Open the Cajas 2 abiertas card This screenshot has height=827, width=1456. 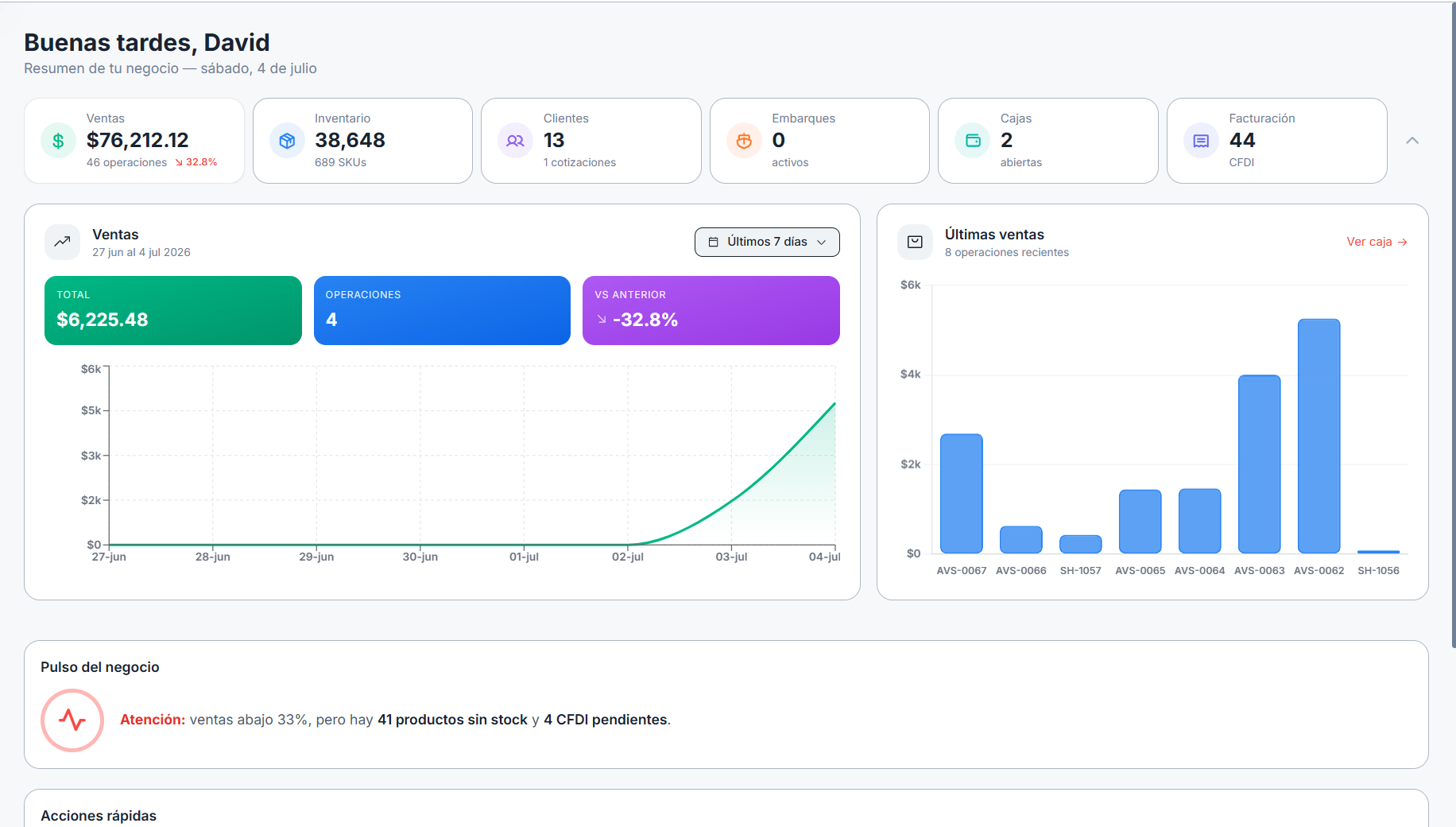click(x=1048, y=141)
